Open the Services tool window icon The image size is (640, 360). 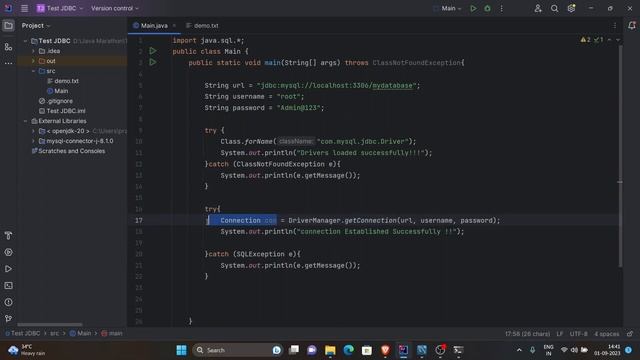point(8,252)
